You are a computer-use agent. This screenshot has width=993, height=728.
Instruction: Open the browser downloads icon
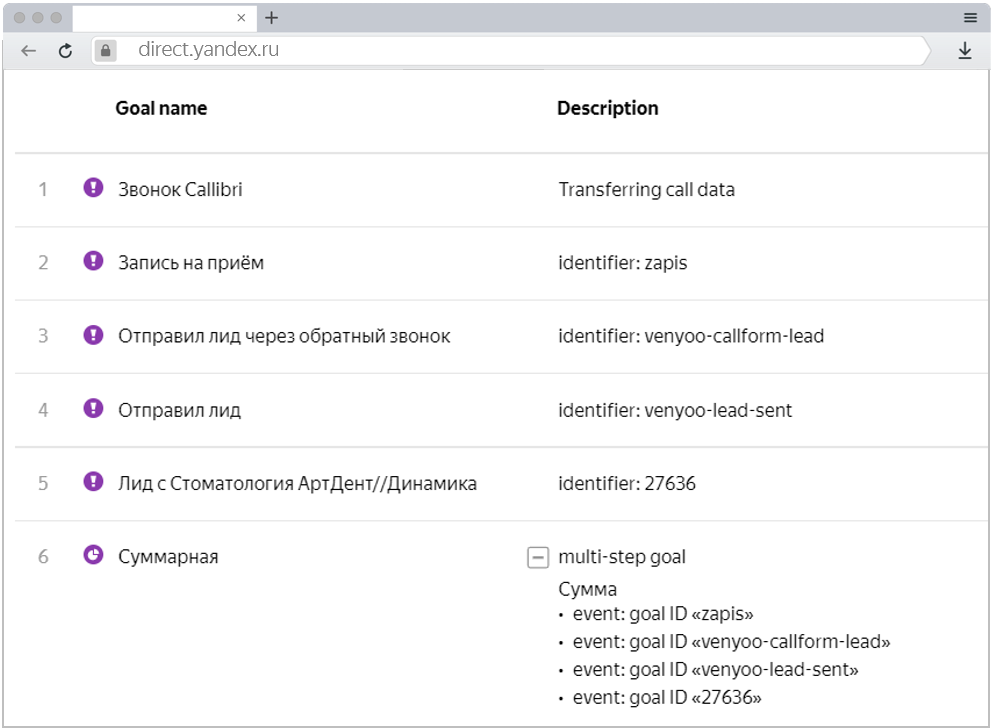[x=965, y=51]
